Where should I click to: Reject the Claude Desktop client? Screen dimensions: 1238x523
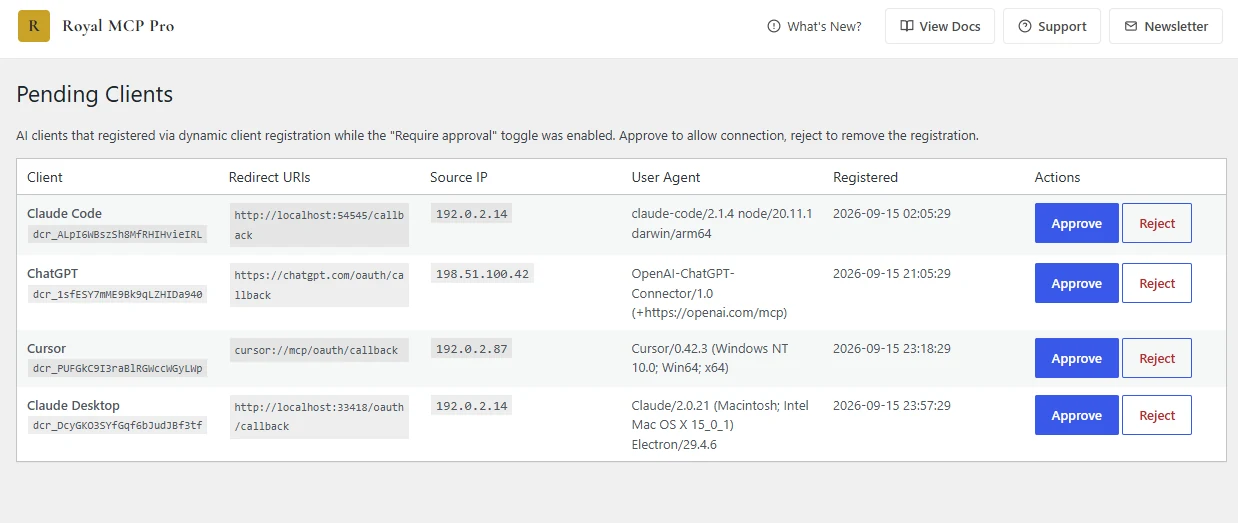[x=1157, y=415]
